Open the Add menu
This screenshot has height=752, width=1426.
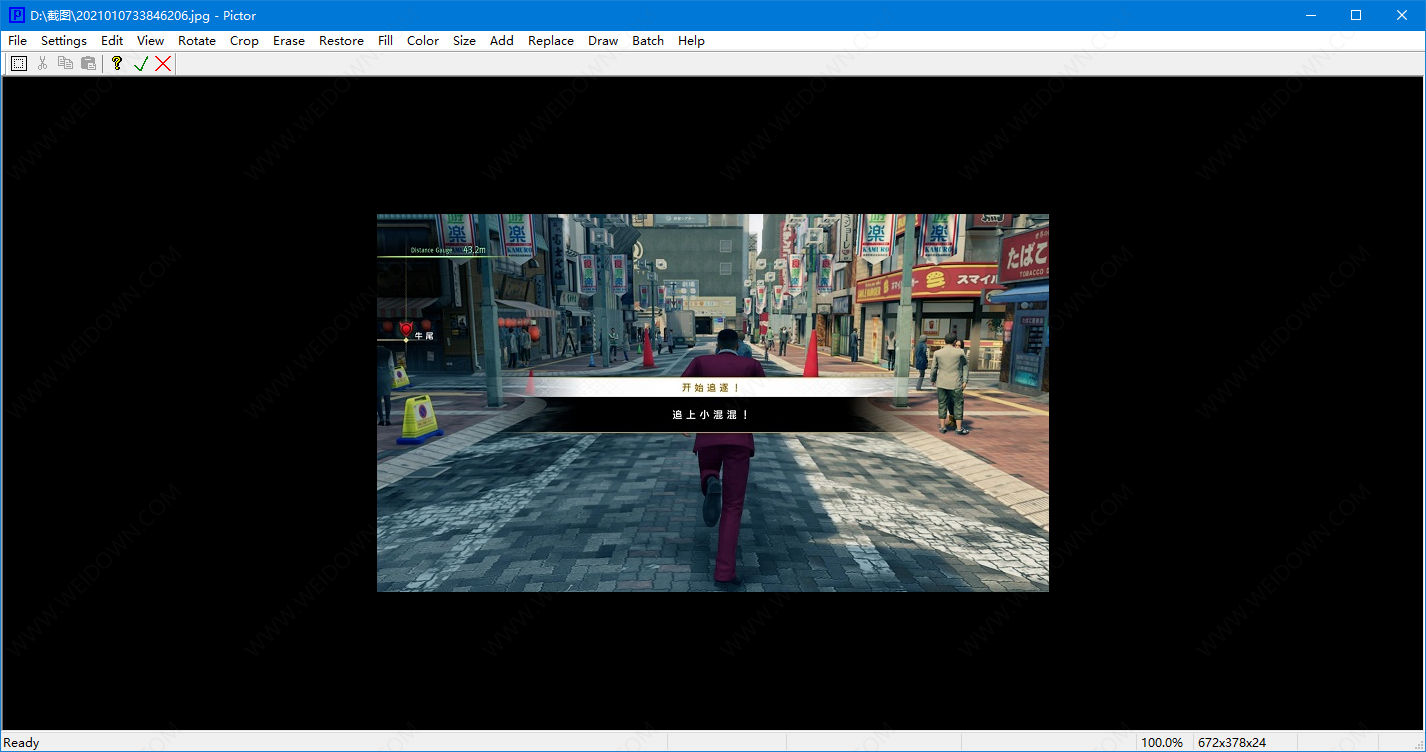click(x=502, y=41)
